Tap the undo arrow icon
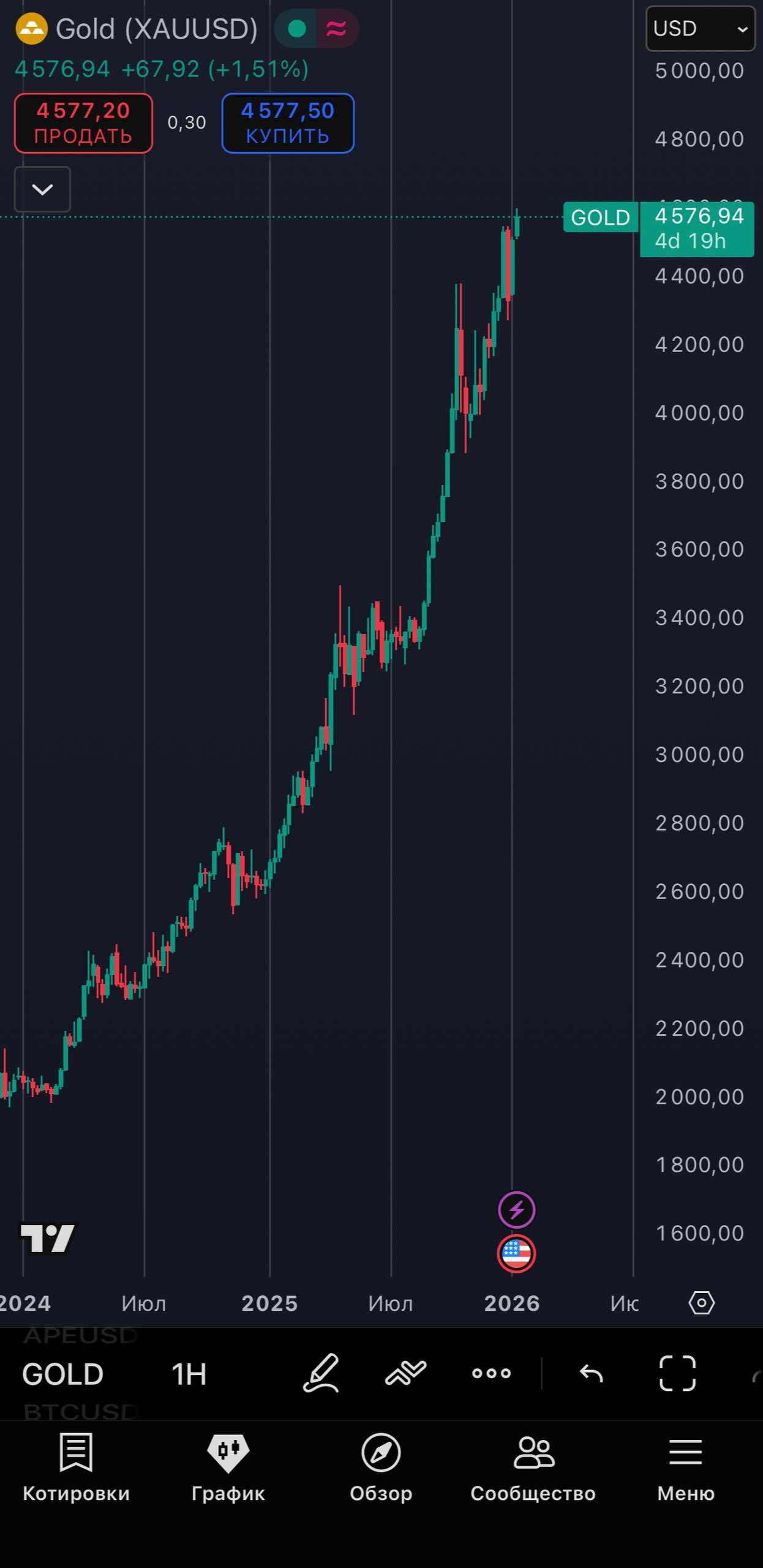 pos(591,1373)
